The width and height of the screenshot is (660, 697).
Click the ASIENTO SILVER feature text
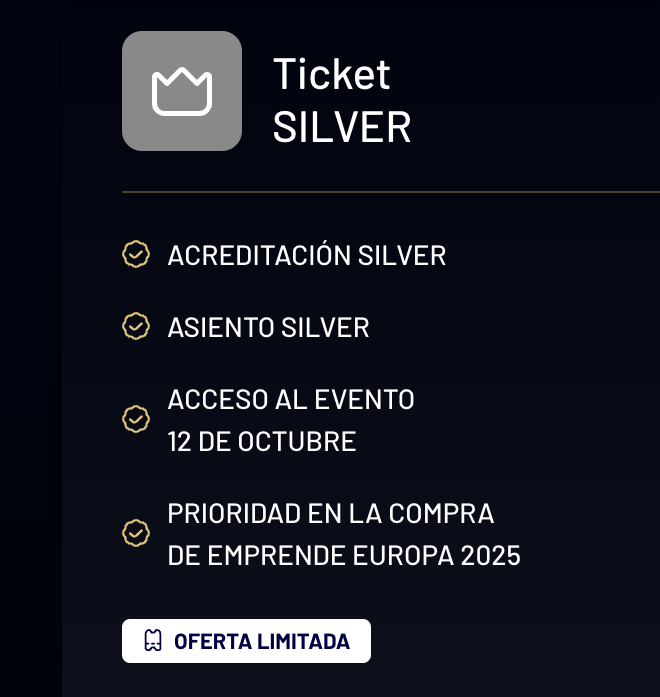[x=268, y=328]
